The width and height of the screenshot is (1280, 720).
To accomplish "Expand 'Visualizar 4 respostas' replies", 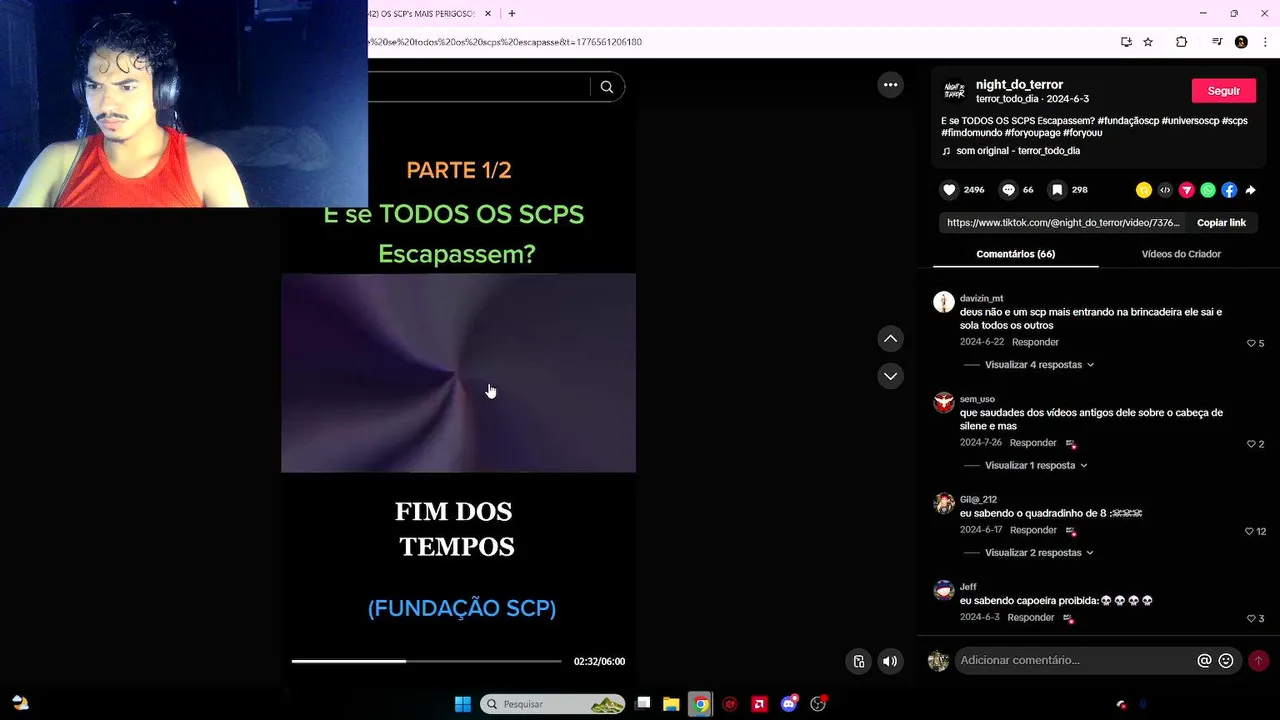I will coord(1039,365).
